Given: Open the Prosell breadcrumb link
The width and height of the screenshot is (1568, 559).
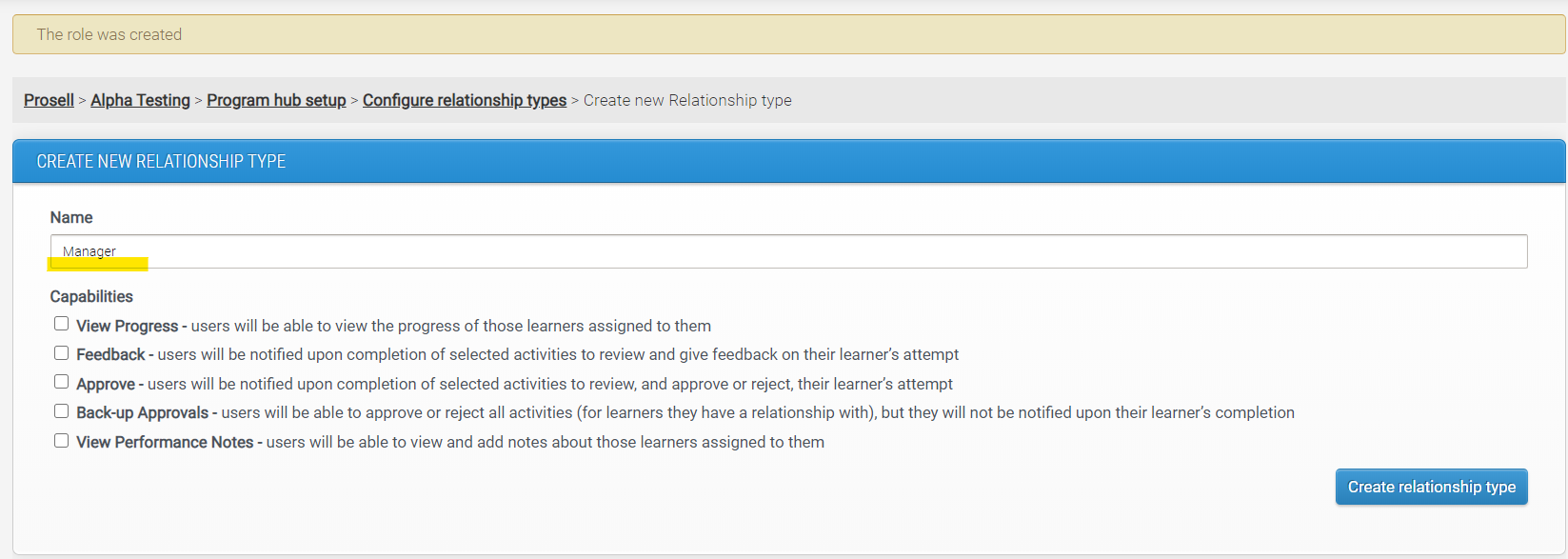Looking at the screenshot, I should [48, 99].
